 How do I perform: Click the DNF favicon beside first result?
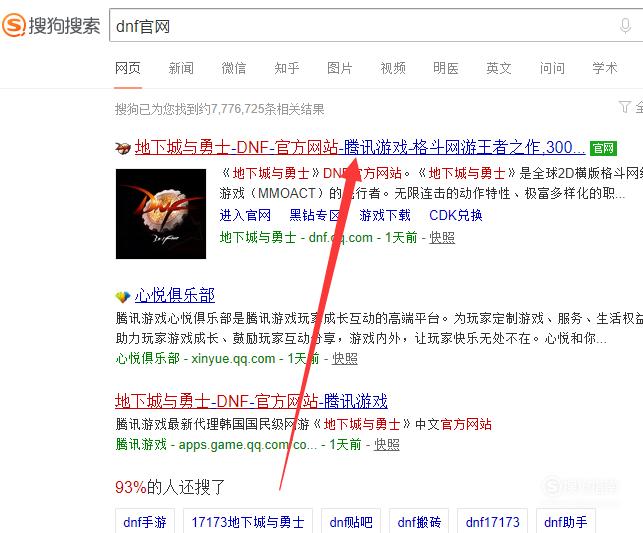123,148
